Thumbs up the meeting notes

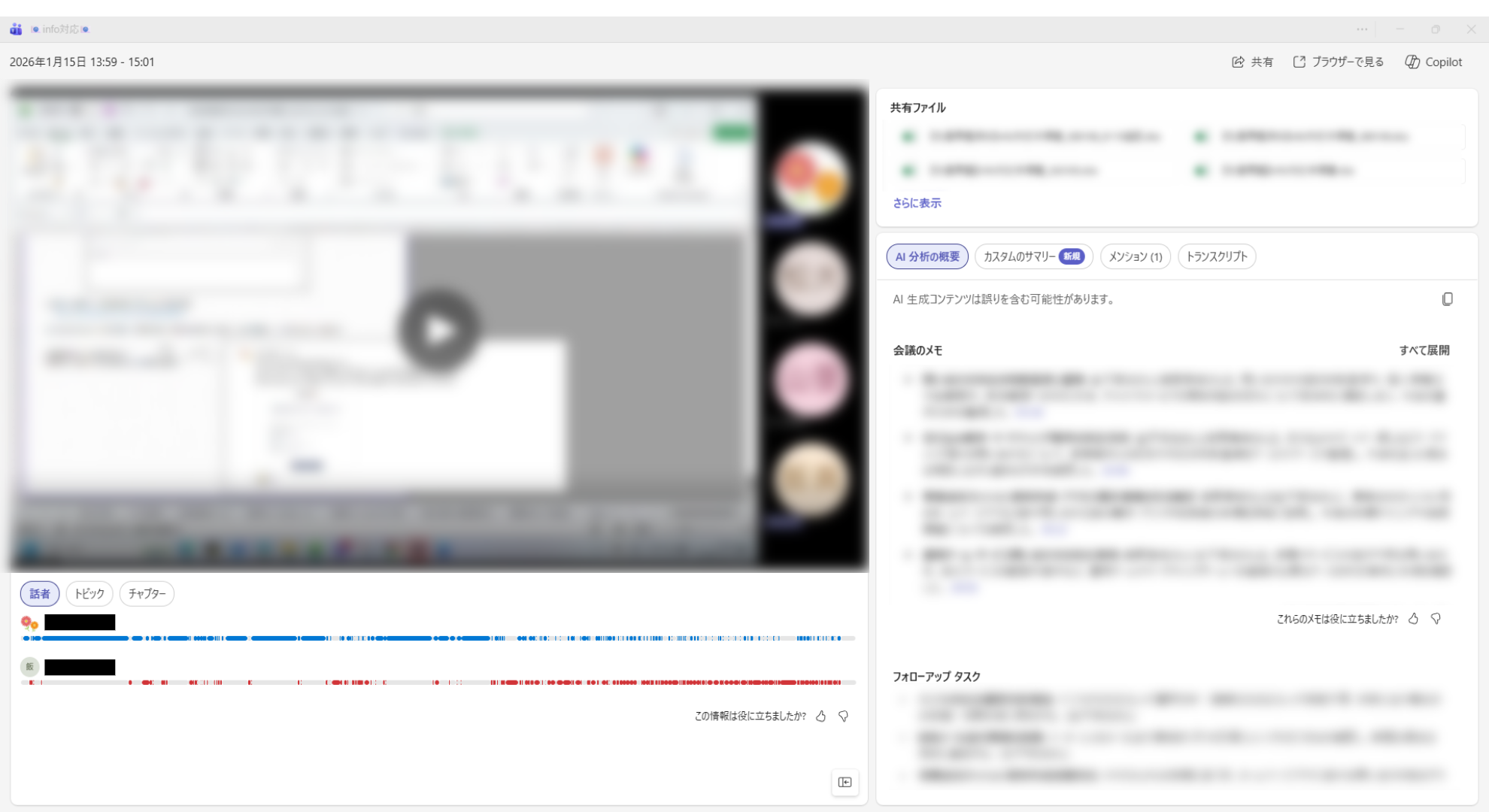[x=1414, y=619]
